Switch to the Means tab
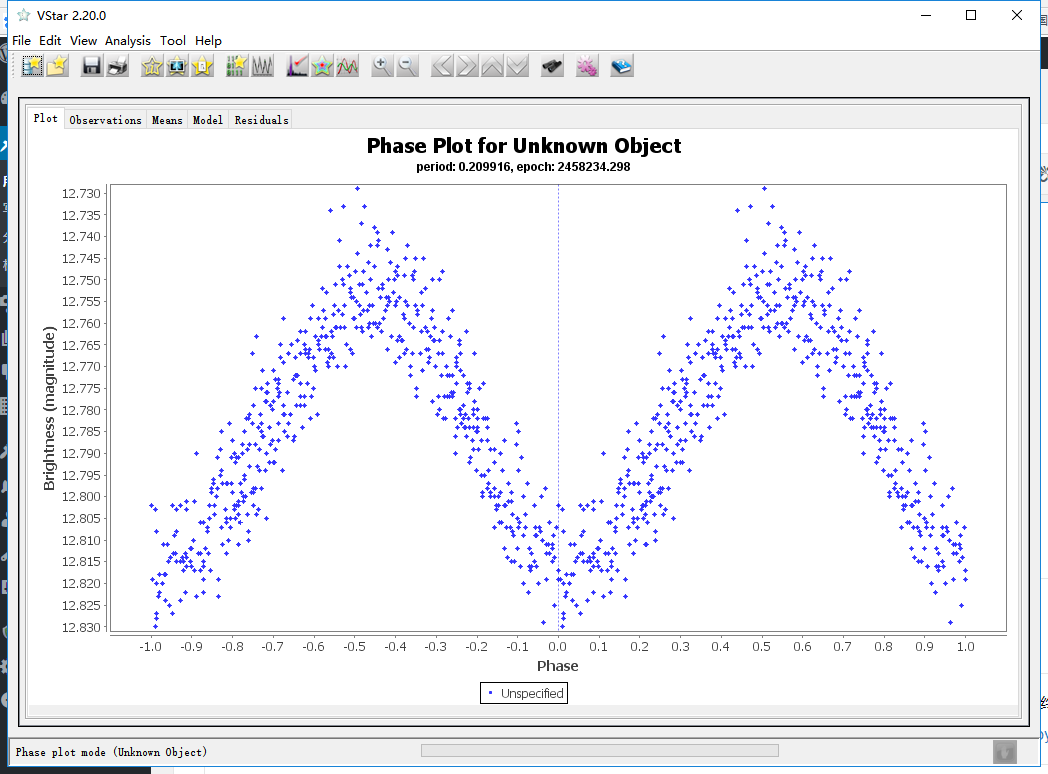 pos(167,120)
